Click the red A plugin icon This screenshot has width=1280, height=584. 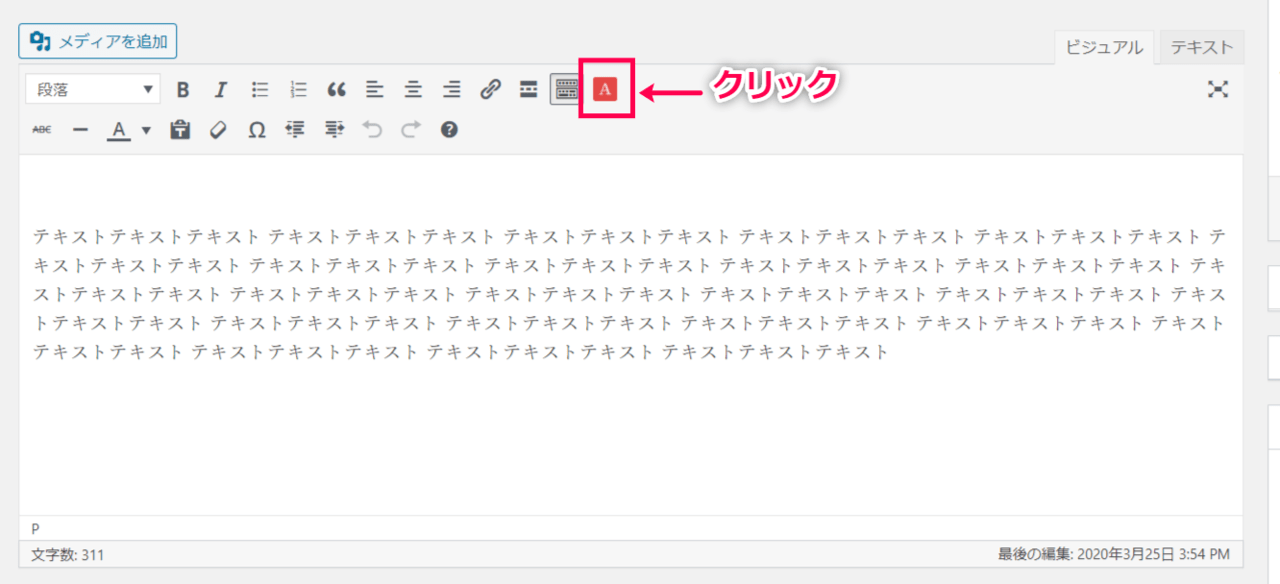605,89
